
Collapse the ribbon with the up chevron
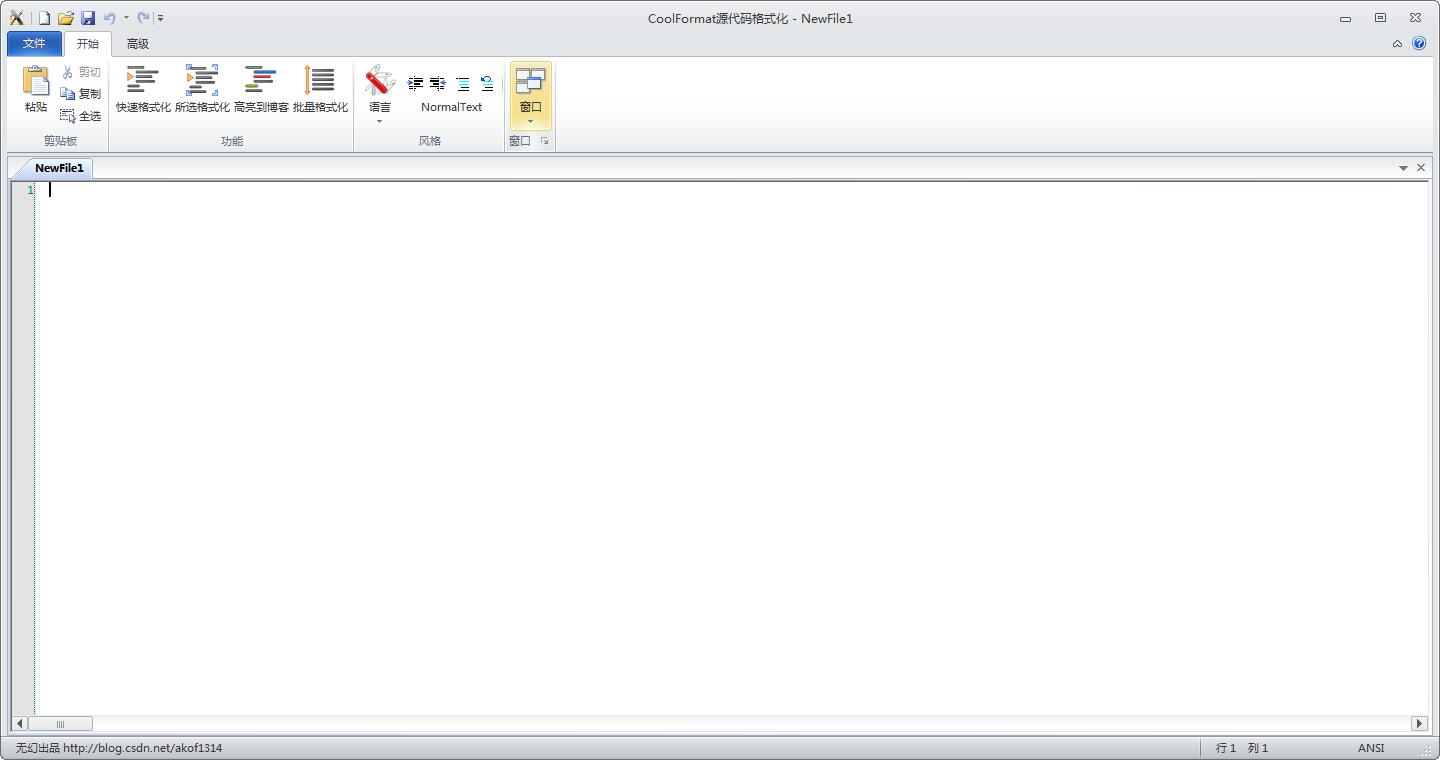1397,44
